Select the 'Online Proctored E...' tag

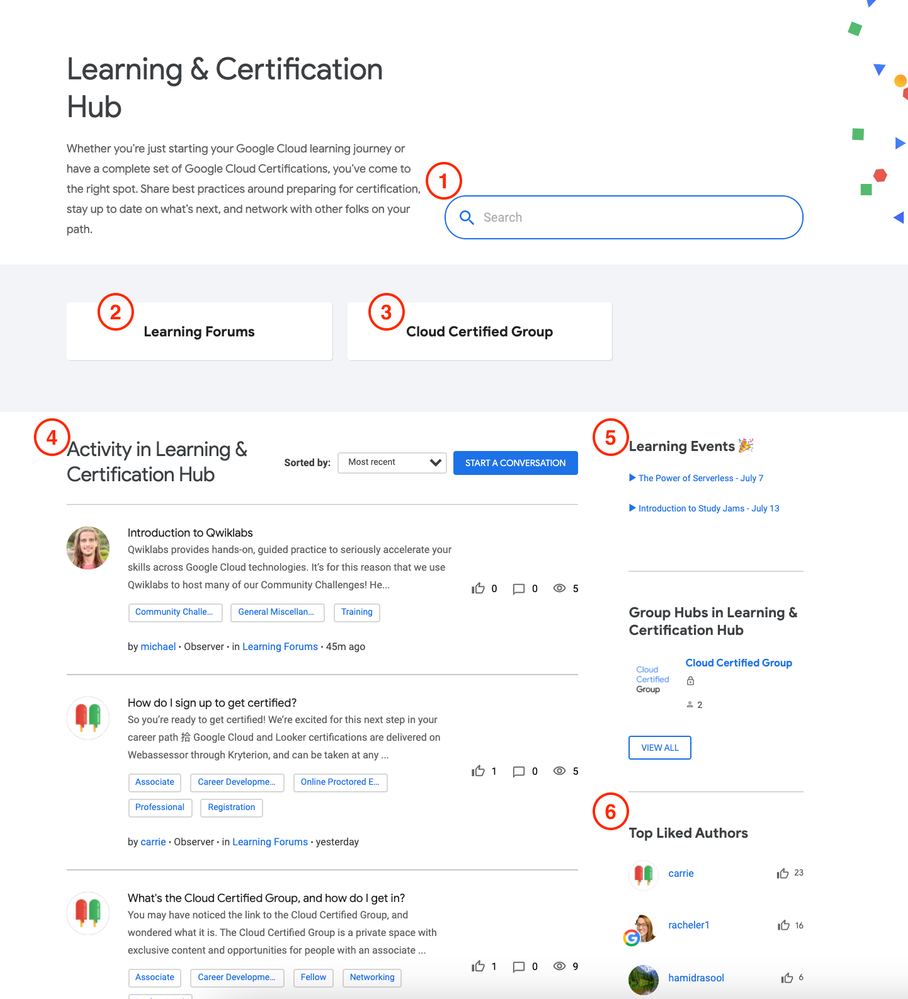[x=340, y=782]
